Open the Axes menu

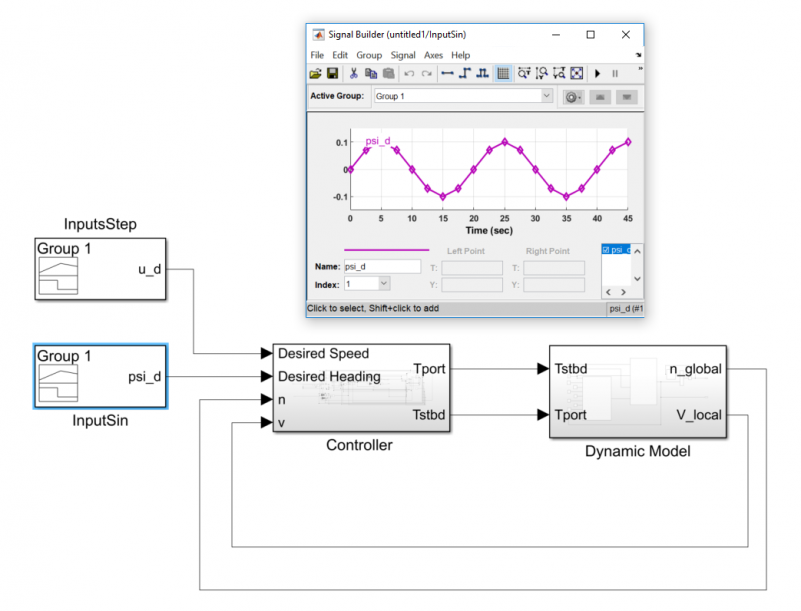pyautogui.click(x=433, y=55)
